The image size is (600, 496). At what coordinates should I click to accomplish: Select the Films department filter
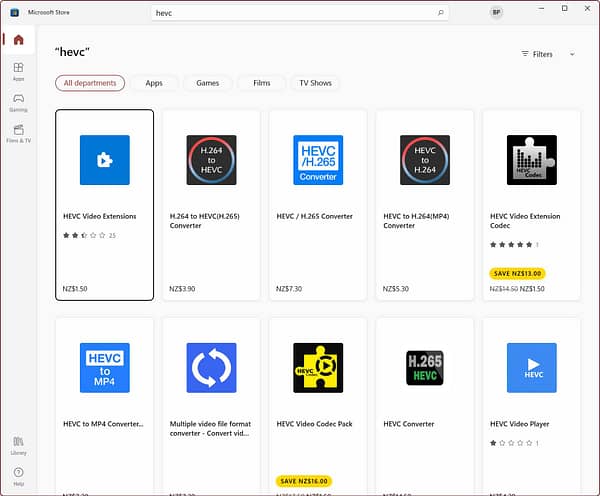pos(262,83)
